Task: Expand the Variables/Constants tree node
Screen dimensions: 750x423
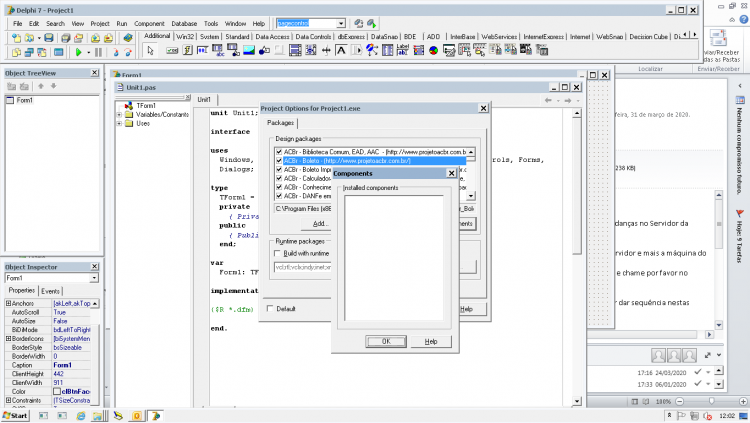Action: pos(119,115)
